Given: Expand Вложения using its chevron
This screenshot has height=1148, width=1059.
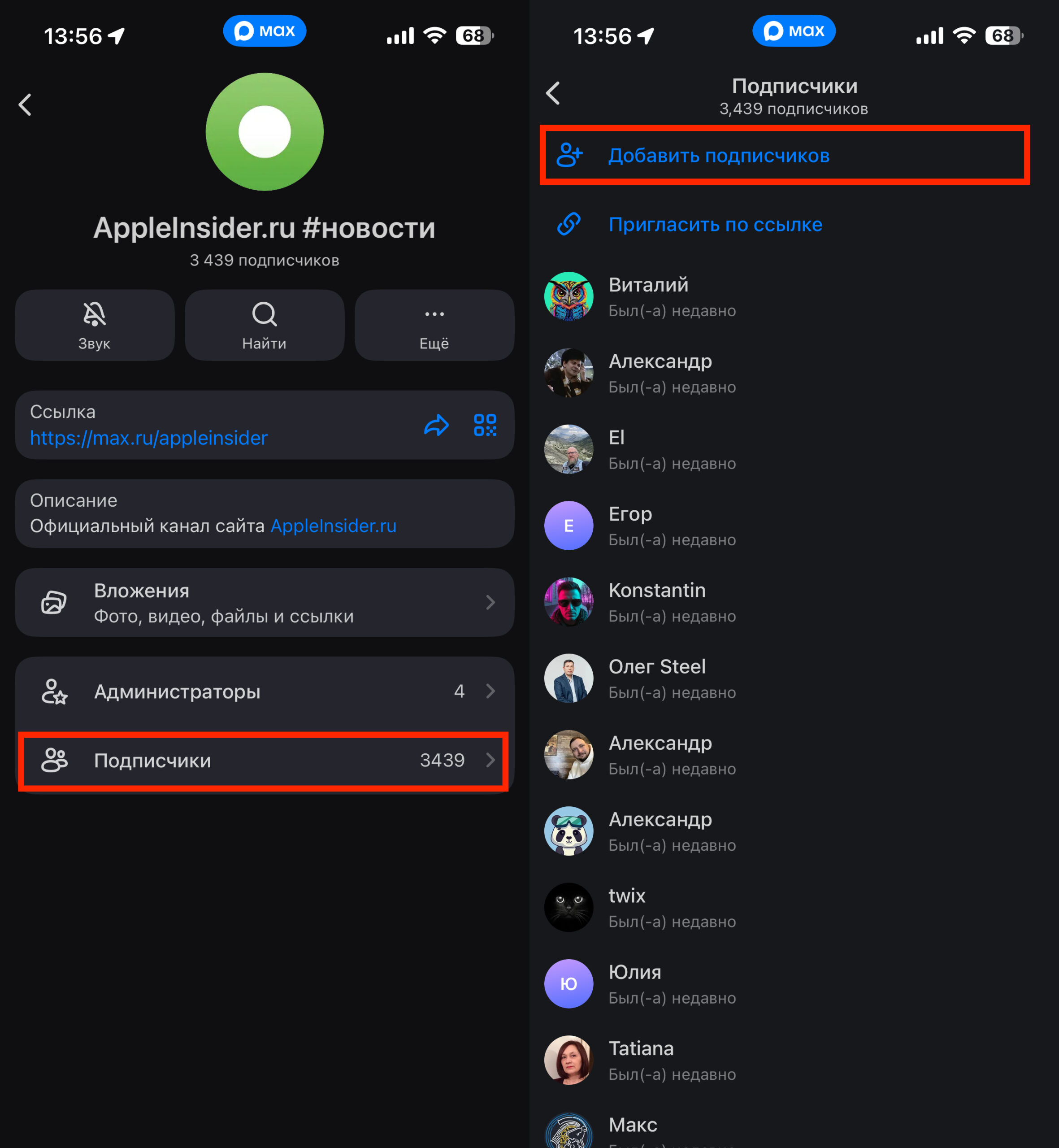Looking at the screenshot, I should tap(490, 602).
